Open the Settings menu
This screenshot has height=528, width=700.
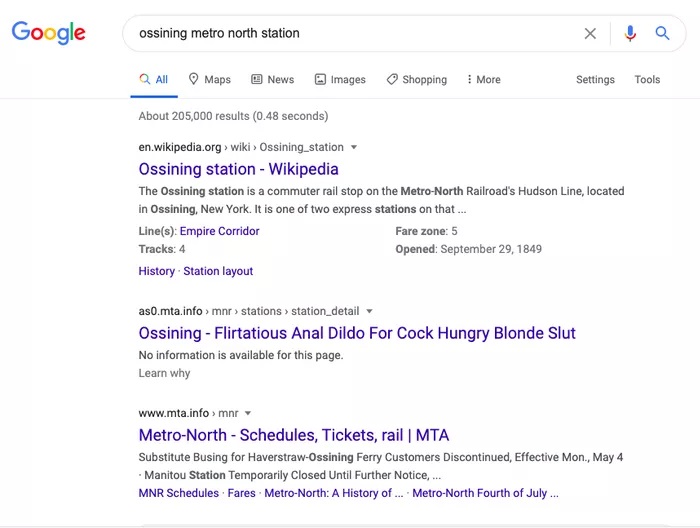[595, 80]
